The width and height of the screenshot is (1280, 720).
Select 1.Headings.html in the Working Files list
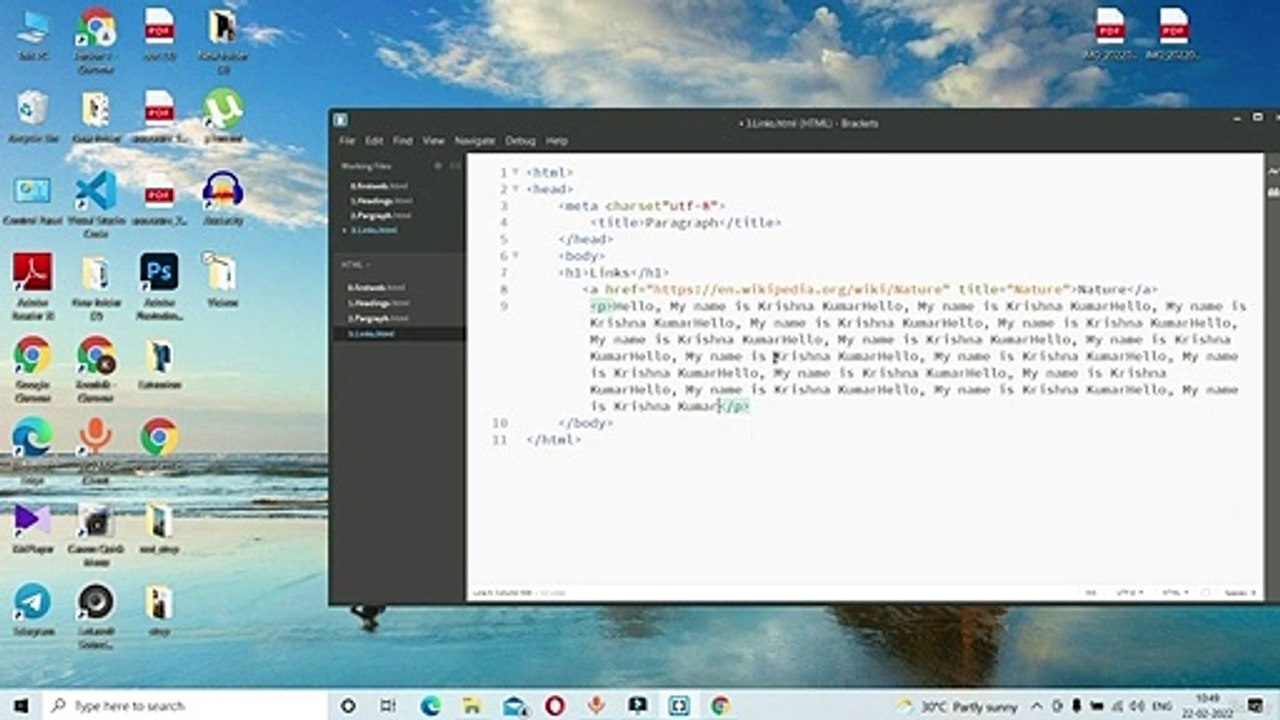[x=380, y=200]
